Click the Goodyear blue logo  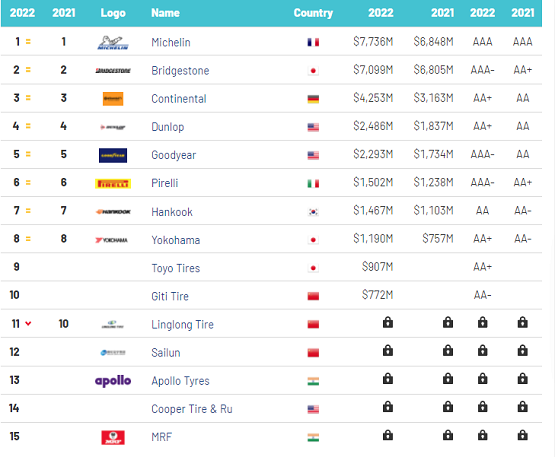113,155
